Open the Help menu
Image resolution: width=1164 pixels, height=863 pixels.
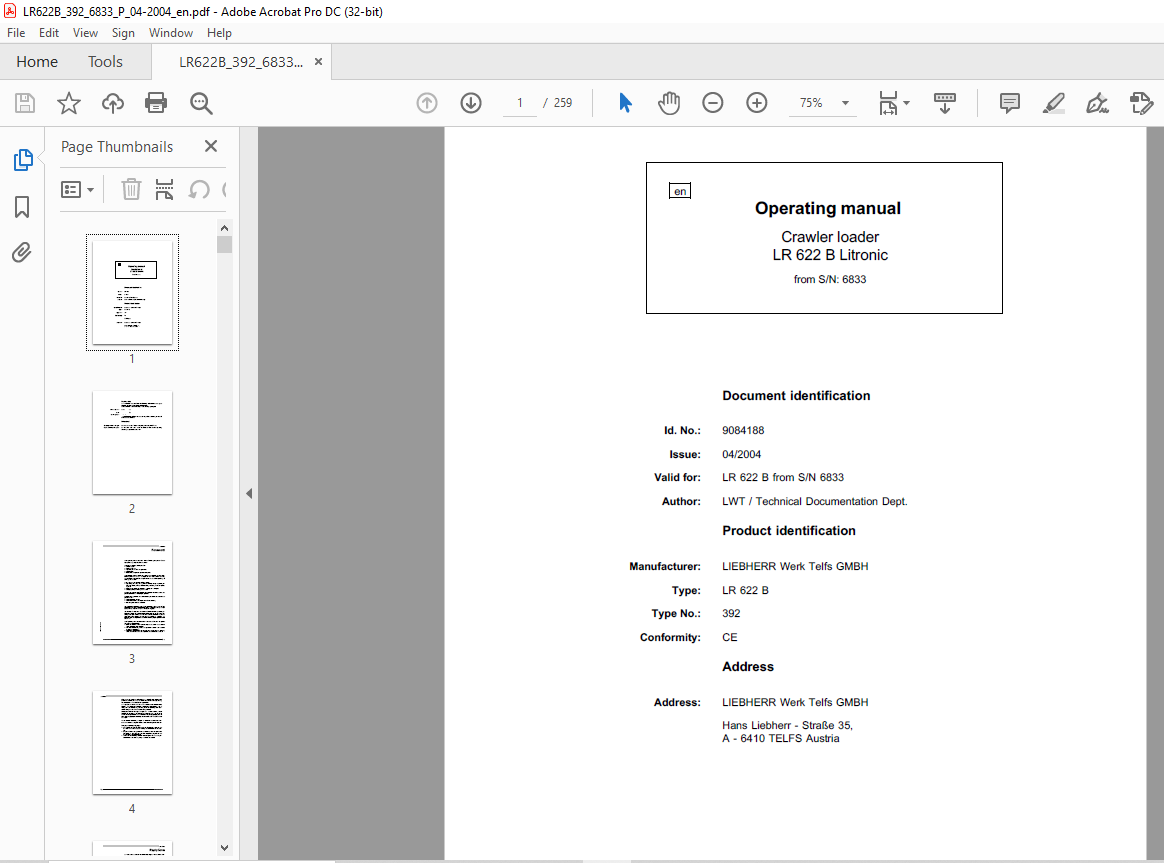pos(219,33)
